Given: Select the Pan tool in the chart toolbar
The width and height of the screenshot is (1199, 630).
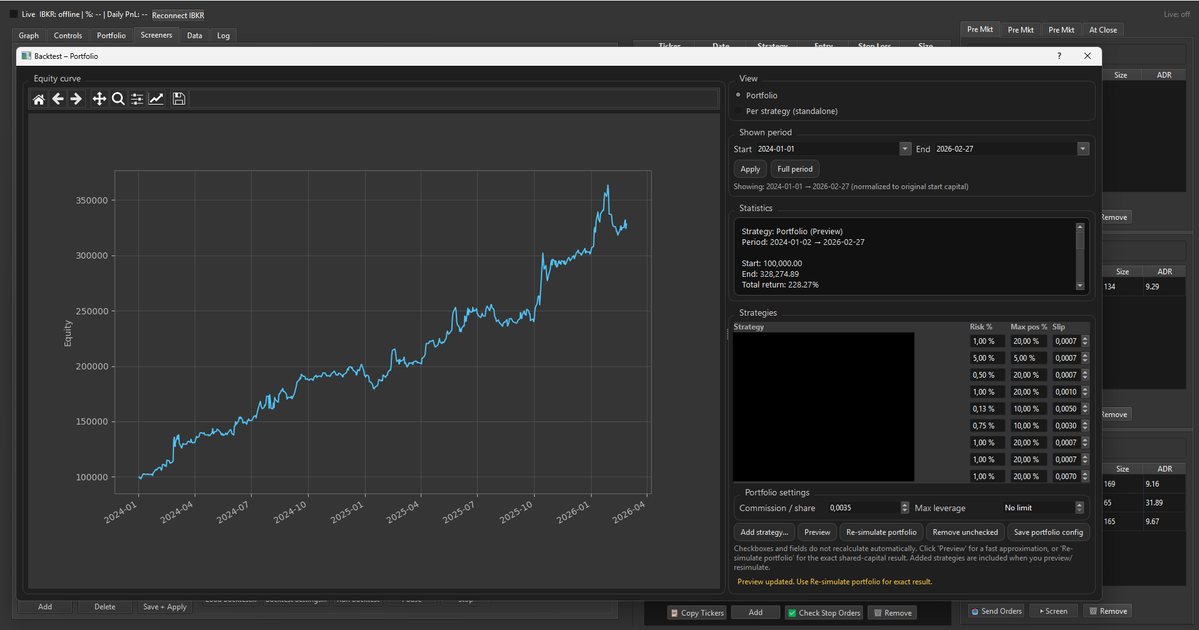Looking at the screenshot, I should pos(100,98).
